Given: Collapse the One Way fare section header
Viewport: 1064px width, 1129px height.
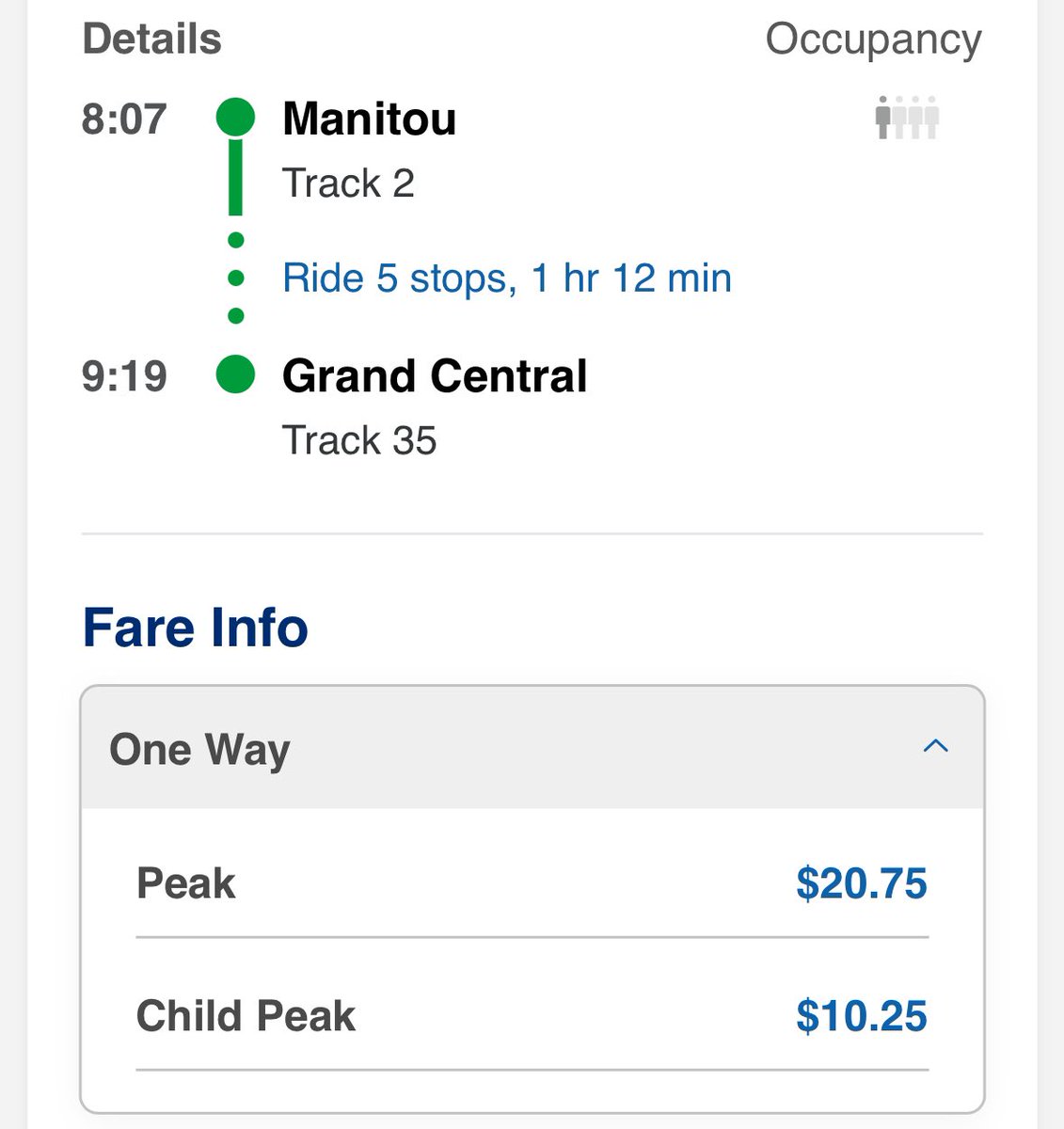Looking at the screenshot, I should 532,748.
